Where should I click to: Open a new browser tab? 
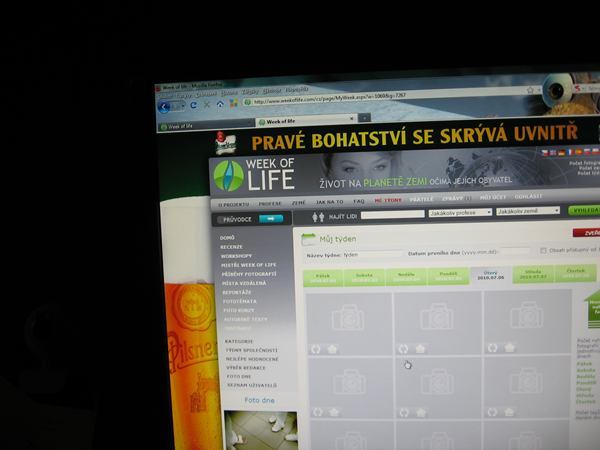pyautogui.click(x=365, y=118)
